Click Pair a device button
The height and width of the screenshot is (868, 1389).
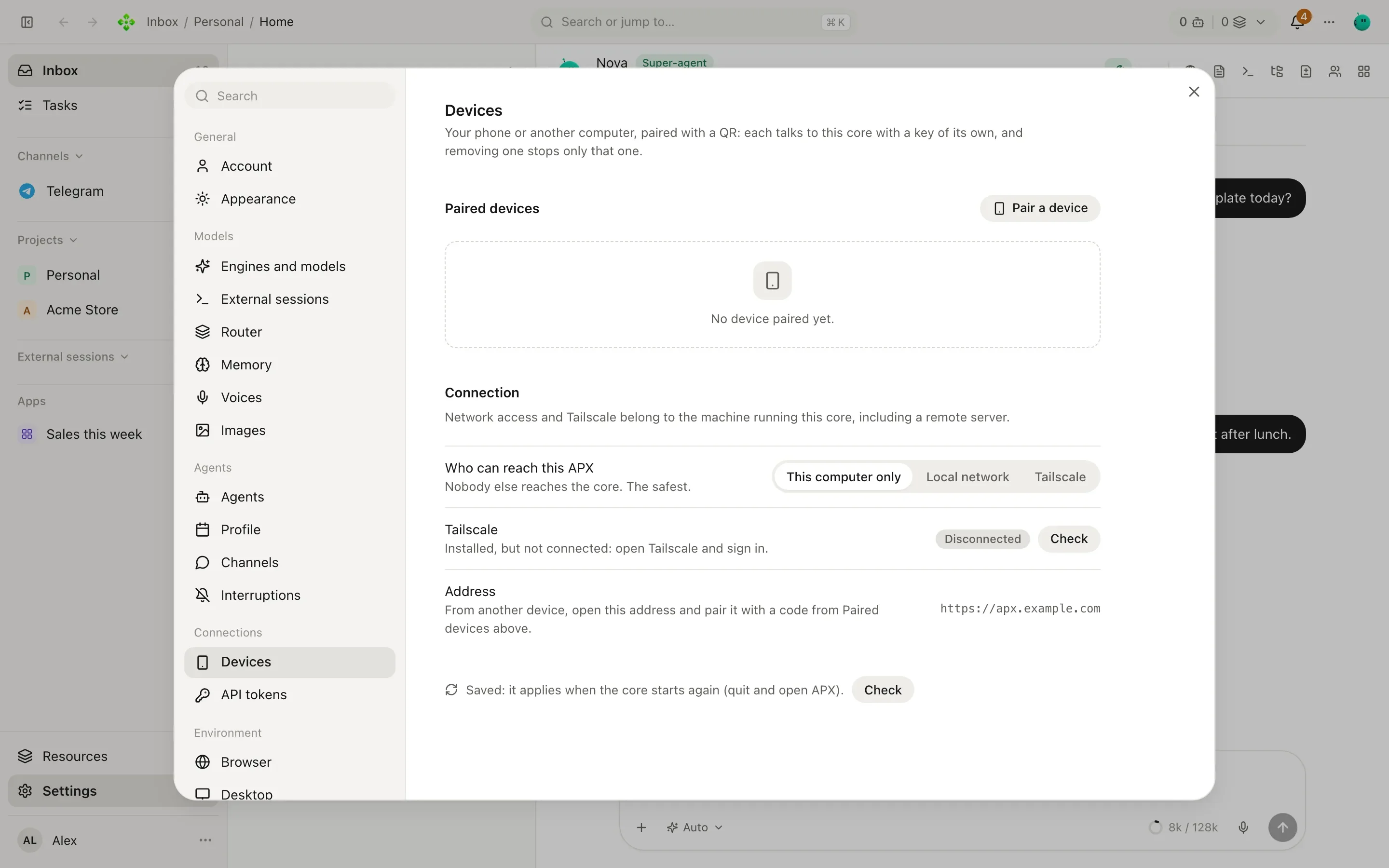click(x=1040, y=208)
